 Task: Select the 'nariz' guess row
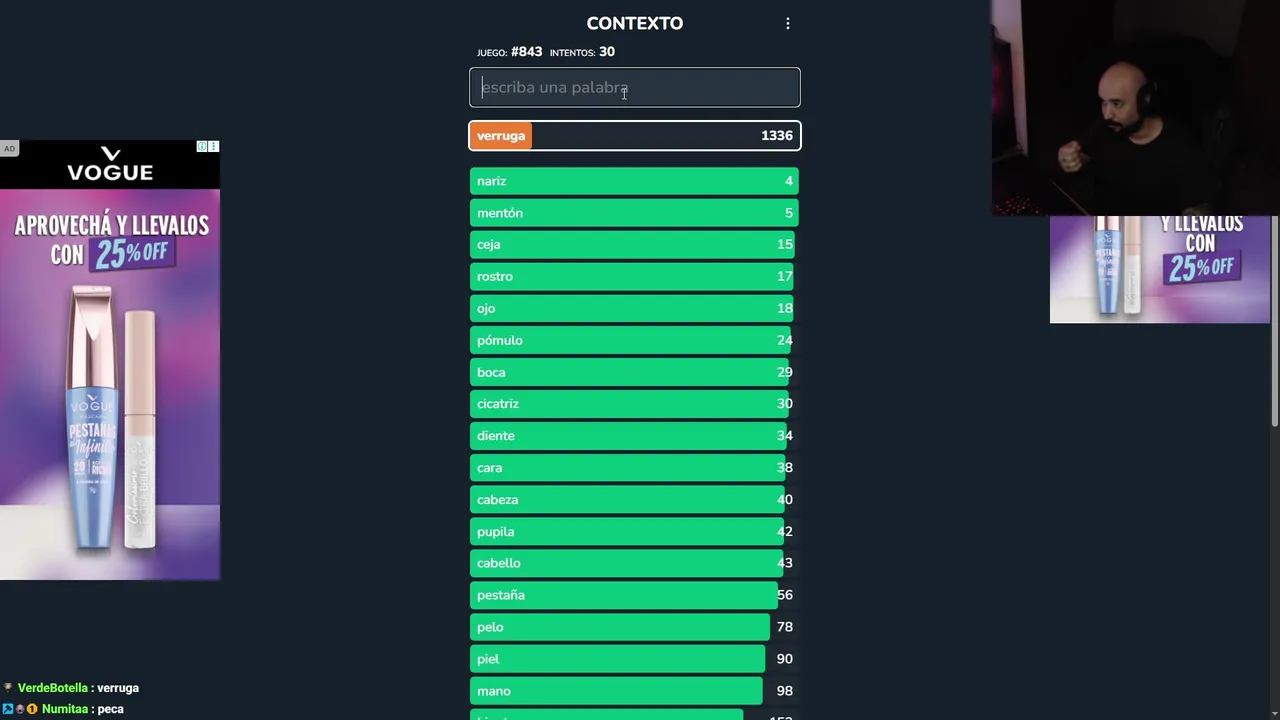pos(634,181)
